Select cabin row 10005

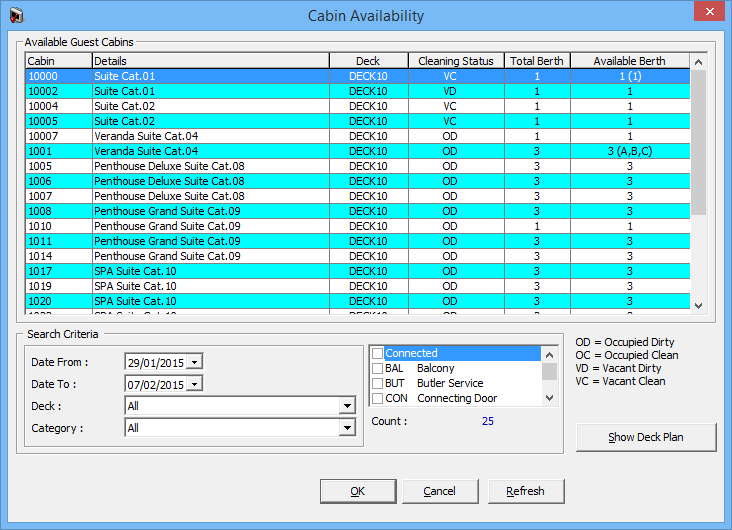pos(358,121)
